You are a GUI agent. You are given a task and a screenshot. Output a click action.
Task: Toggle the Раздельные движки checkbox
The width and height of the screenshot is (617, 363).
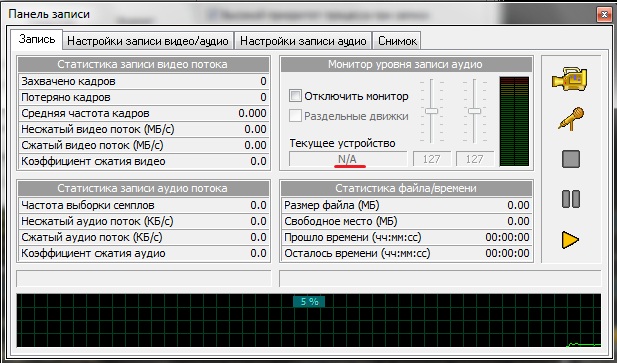[295, 116]
